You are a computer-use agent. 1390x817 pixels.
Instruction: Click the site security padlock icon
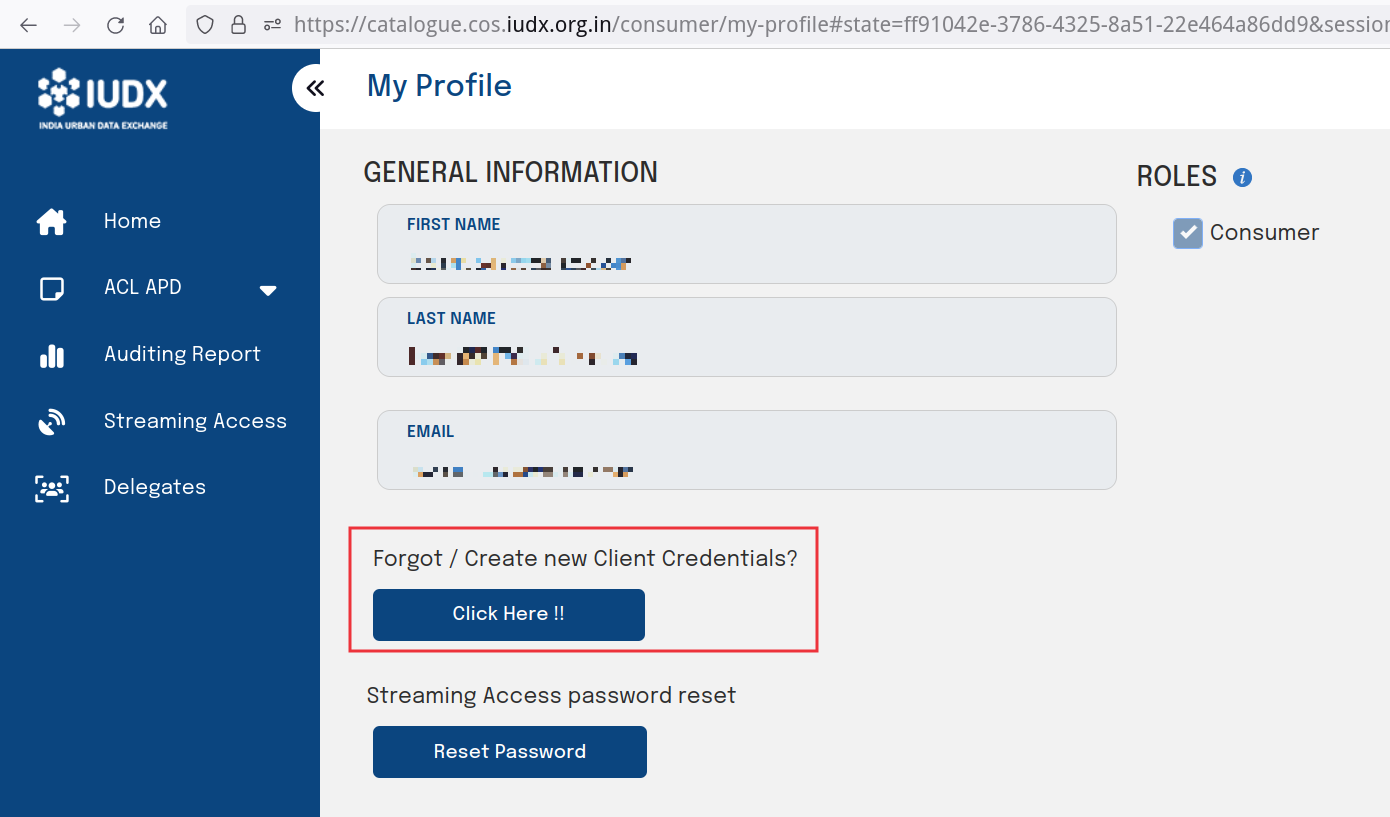(x=239, y=24)
